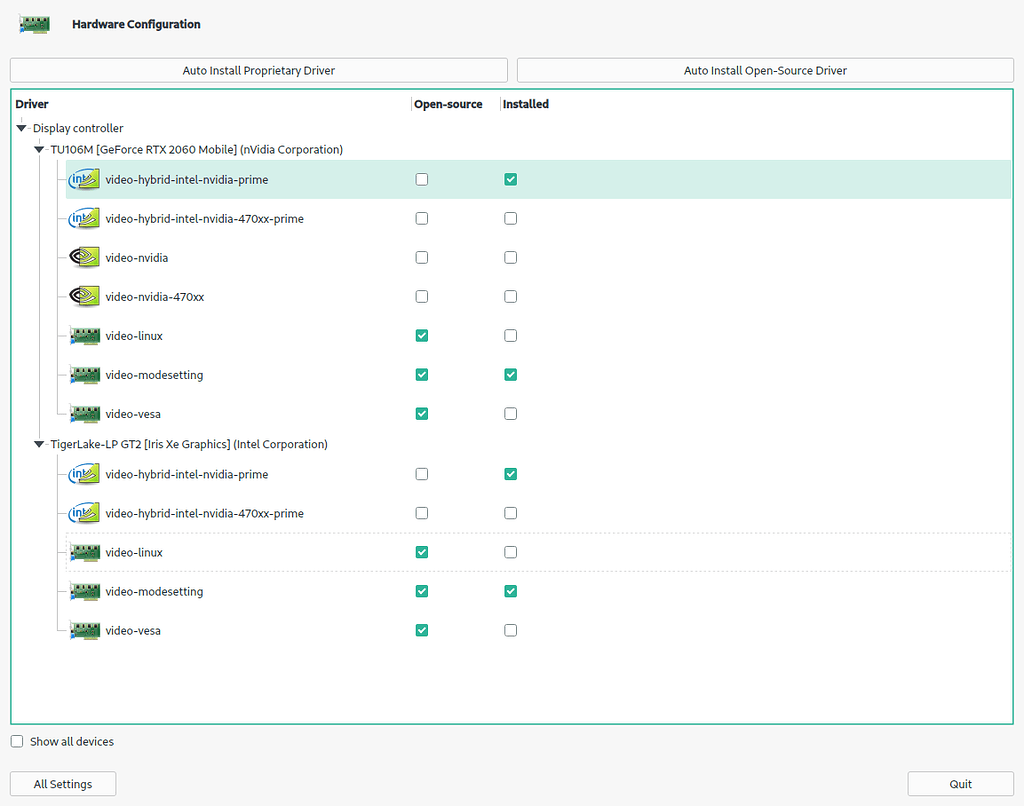Click the card icon next to video-modesetting under TU106M
This screenshot has width=1024, height=806.
click(84, 374)
